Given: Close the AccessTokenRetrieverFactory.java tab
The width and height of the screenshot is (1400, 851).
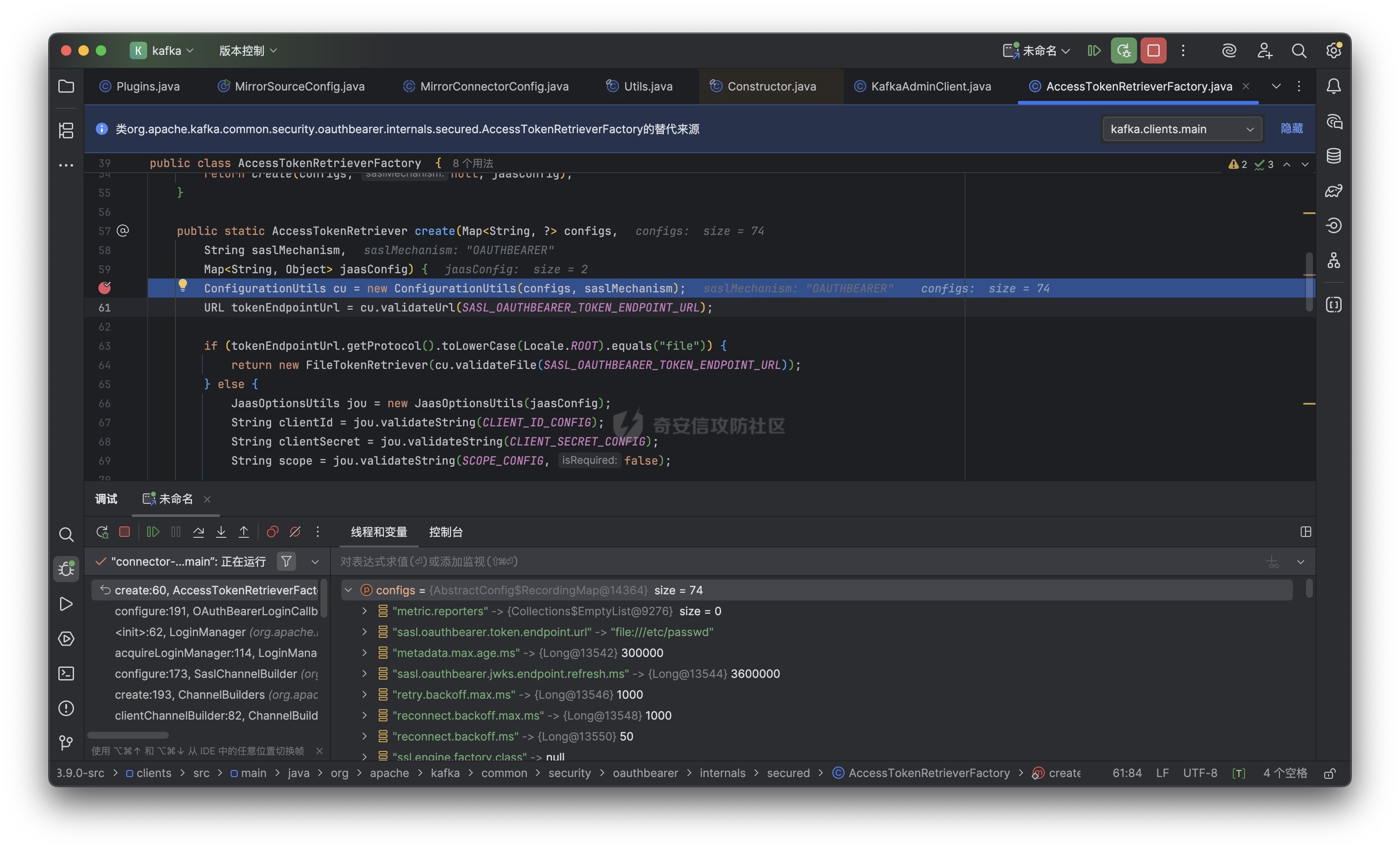Looking at the screenshot, I should pos(1245,86).
